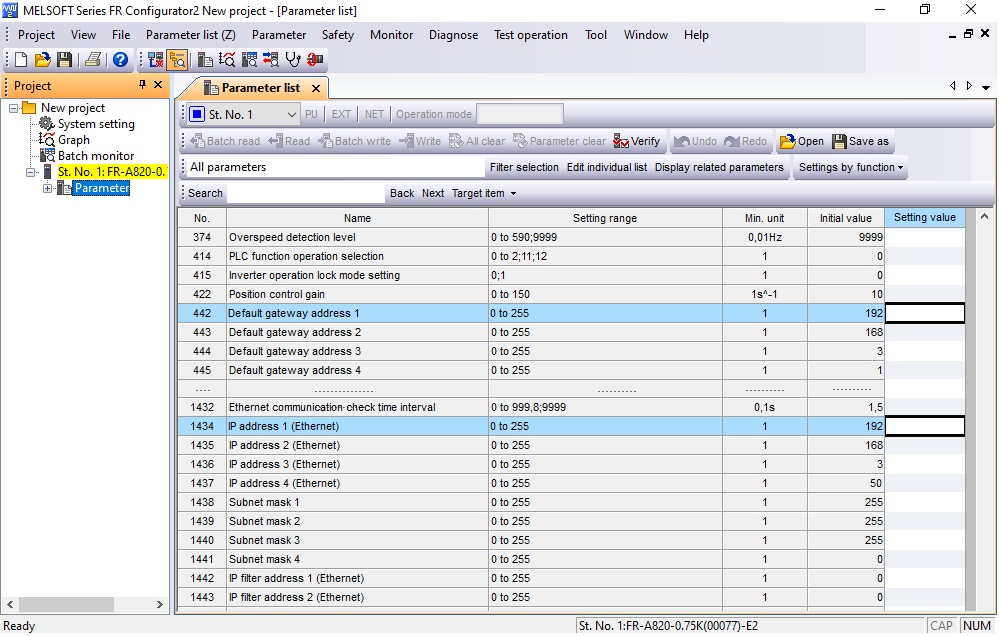Open the Target item dropdown
The height and width of the screenshot is (636, 999).
tap(484, 193)
